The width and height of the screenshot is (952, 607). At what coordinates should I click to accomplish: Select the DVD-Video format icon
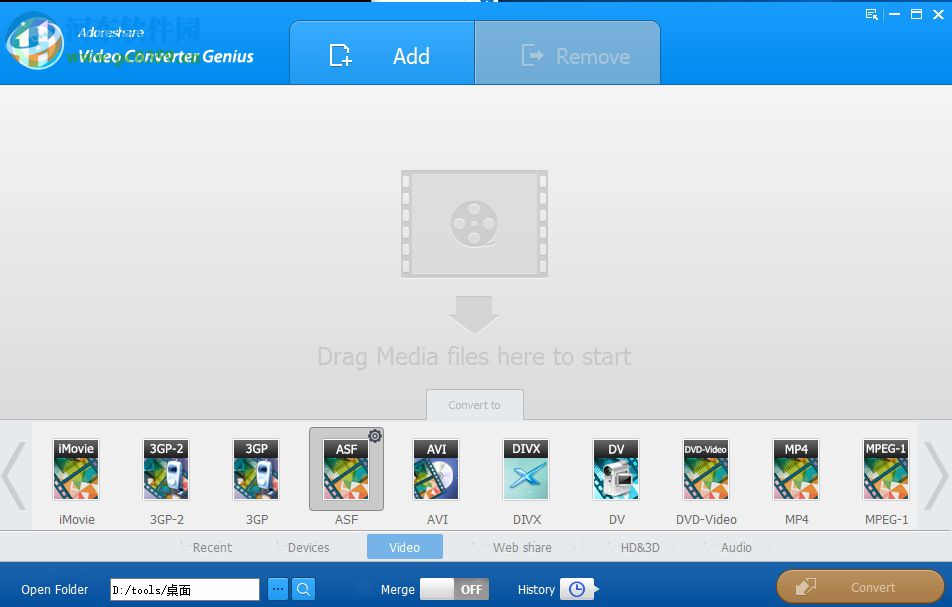coord(705,469)
